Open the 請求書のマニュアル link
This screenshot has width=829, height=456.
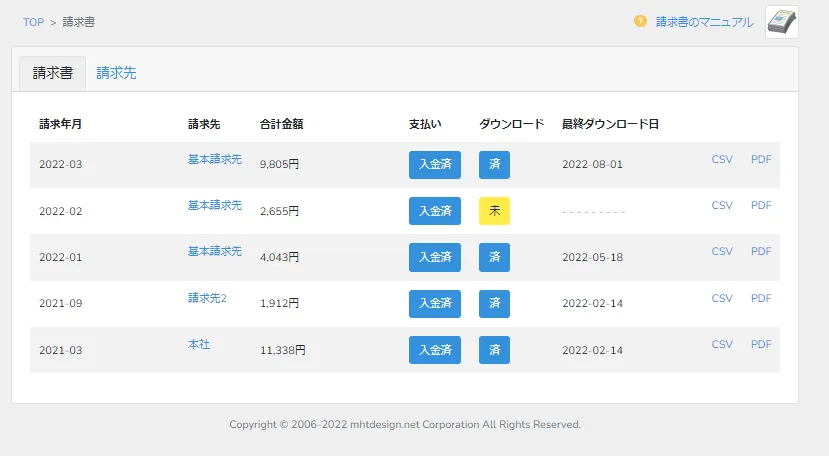pos(704,22)
